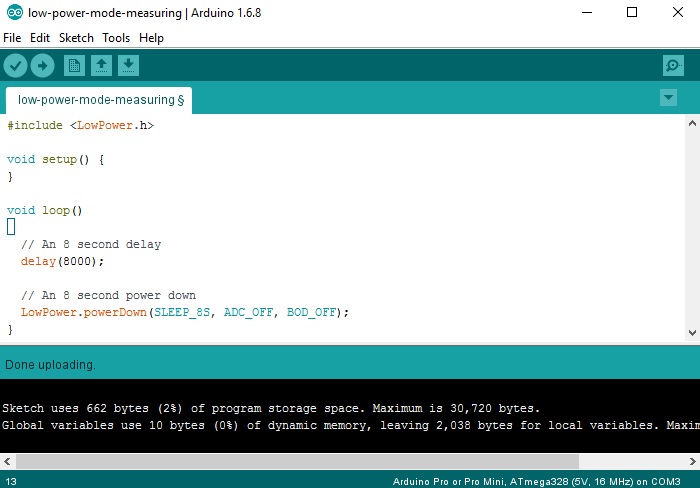Place cursor at the highlighted brace under loop()
Screen dimensions: 700x488
point(11,227)
